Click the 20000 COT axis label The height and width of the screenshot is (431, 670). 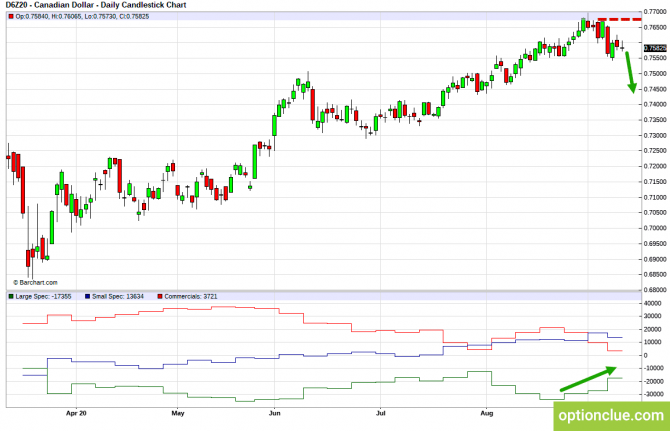(x=652, y=329)
